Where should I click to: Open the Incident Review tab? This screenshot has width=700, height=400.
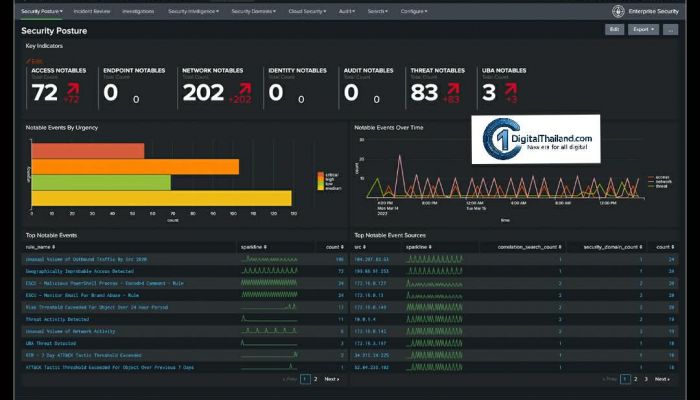point(92,11)
